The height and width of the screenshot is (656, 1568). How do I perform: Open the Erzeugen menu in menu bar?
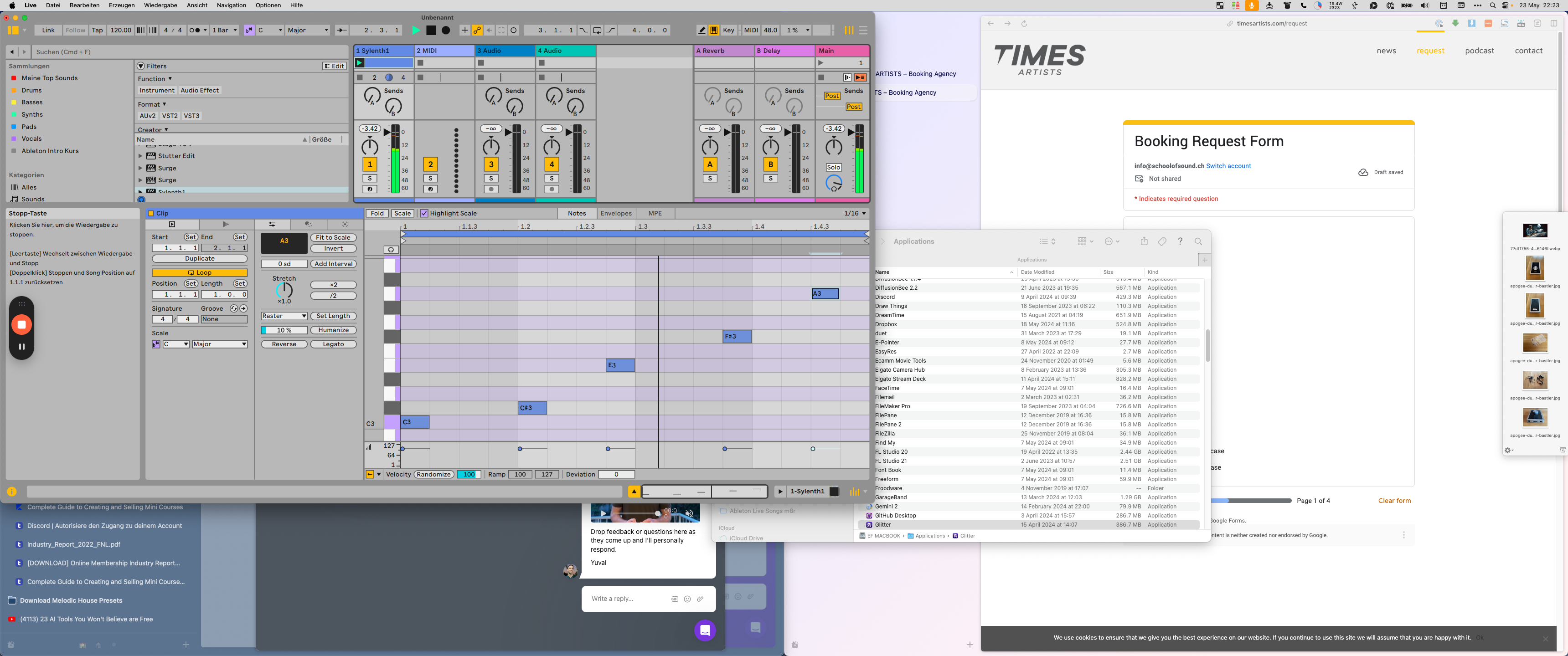pyautogui.click(x=122, y=5)
